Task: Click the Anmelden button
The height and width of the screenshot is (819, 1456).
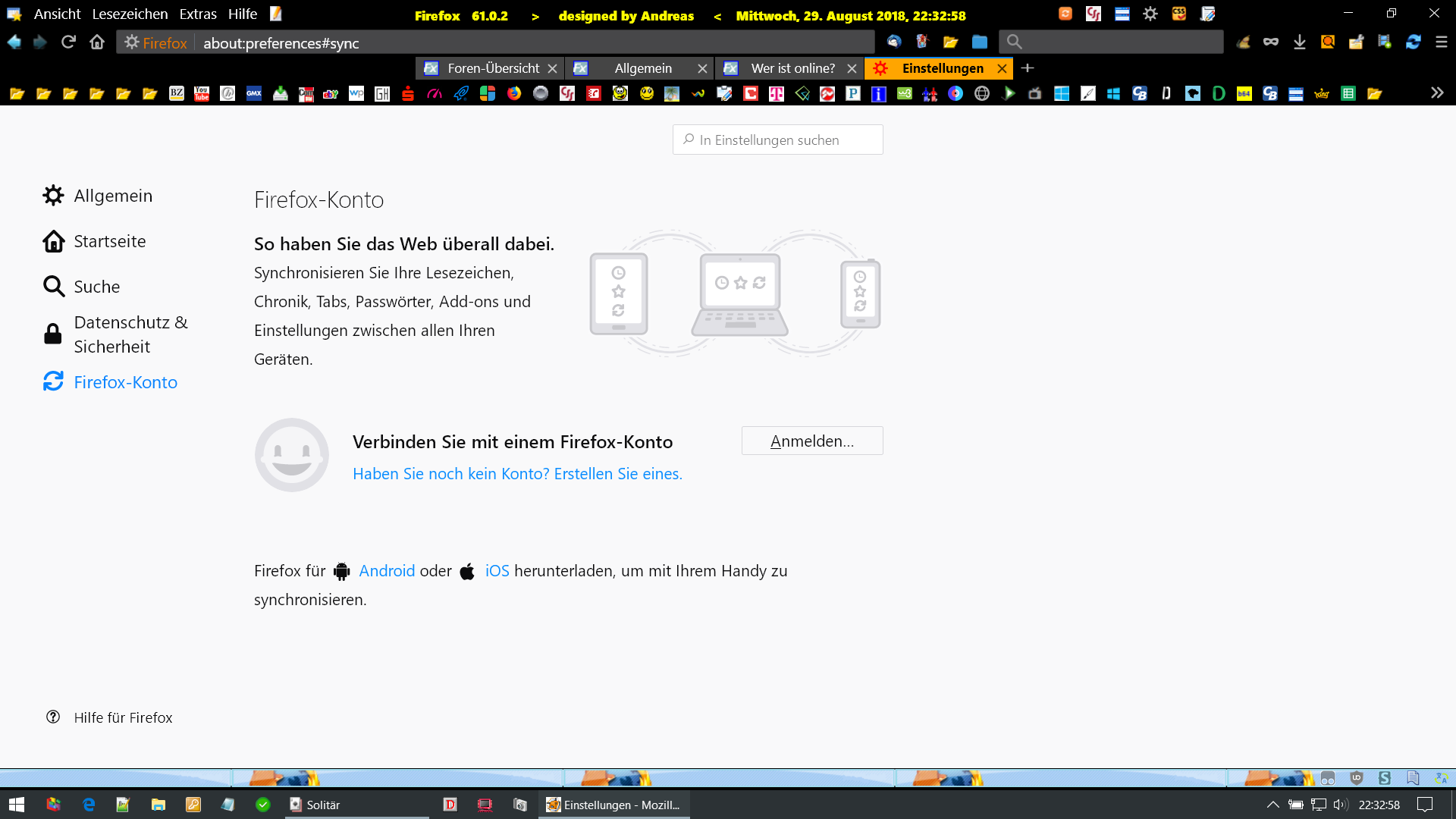Action: coord(811,441)
